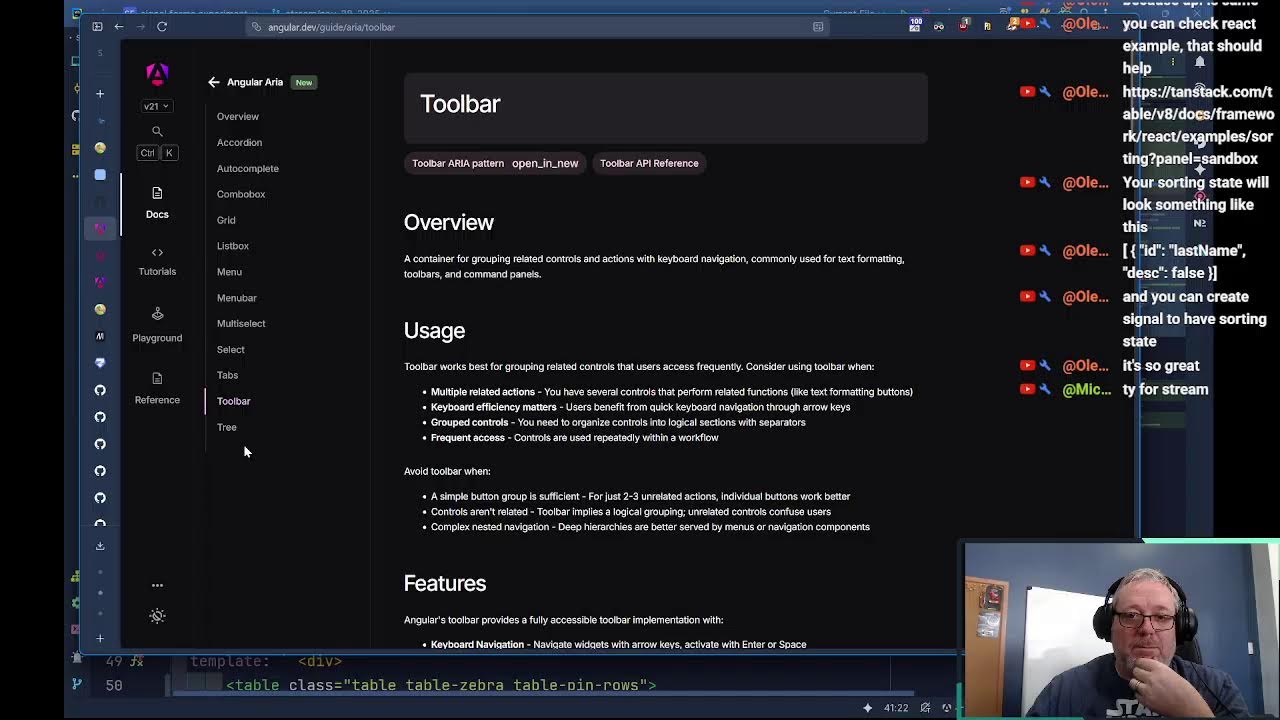
Task: Toggle the site theme with the sun icon
Action: [x=157, y=616]
